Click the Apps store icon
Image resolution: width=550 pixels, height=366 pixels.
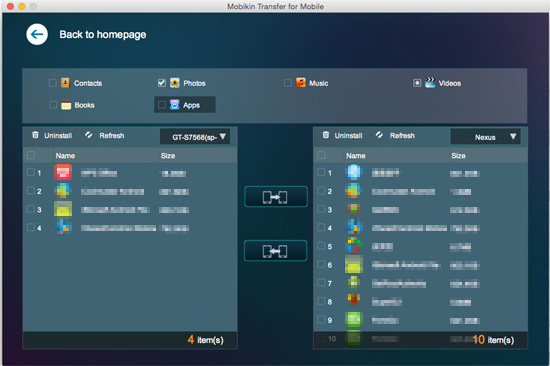click(175, 104)
